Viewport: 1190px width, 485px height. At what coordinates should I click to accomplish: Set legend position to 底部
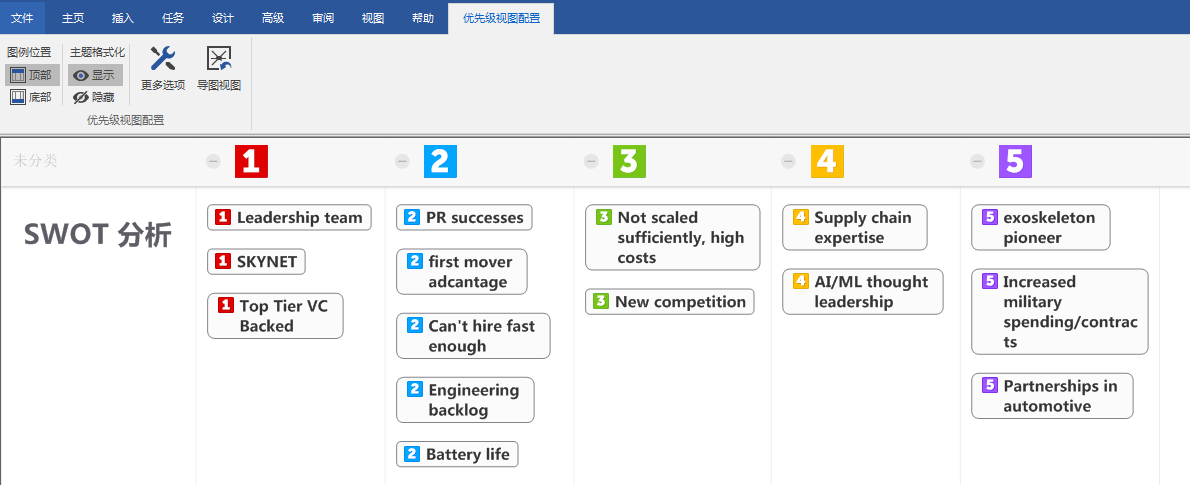tap(31, 97)
